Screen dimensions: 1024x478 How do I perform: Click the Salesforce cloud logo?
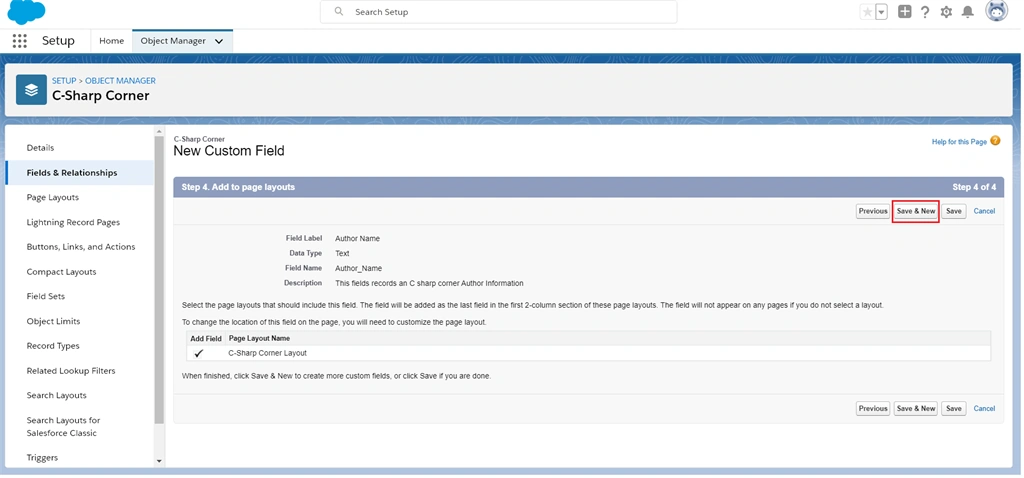pyautogui.click(x=26, y=12)
